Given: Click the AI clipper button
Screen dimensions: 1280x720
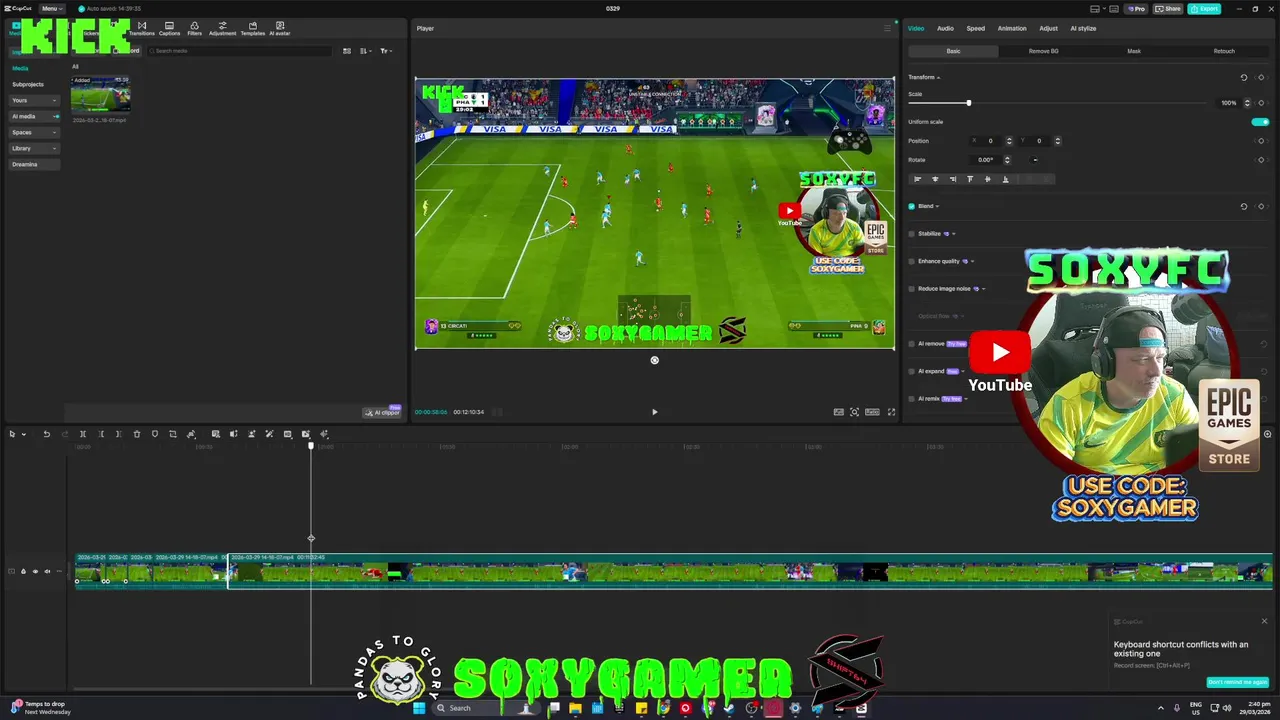Looking at the screenshot, I should pyautogui.click(x=382, y=412).
